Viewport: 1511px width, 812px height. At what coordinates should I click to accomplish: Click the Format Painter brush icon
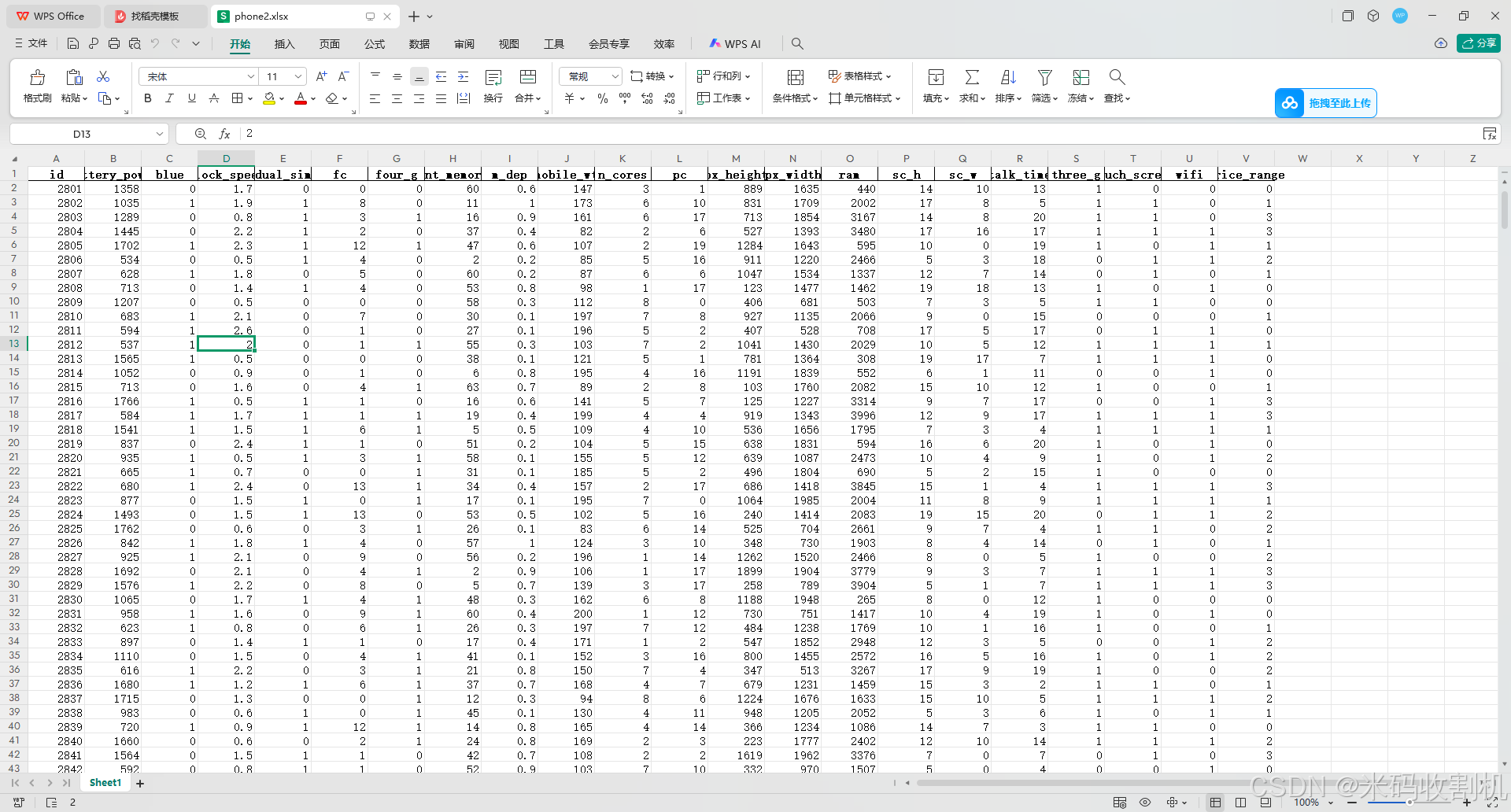click(x=37, y=77)
